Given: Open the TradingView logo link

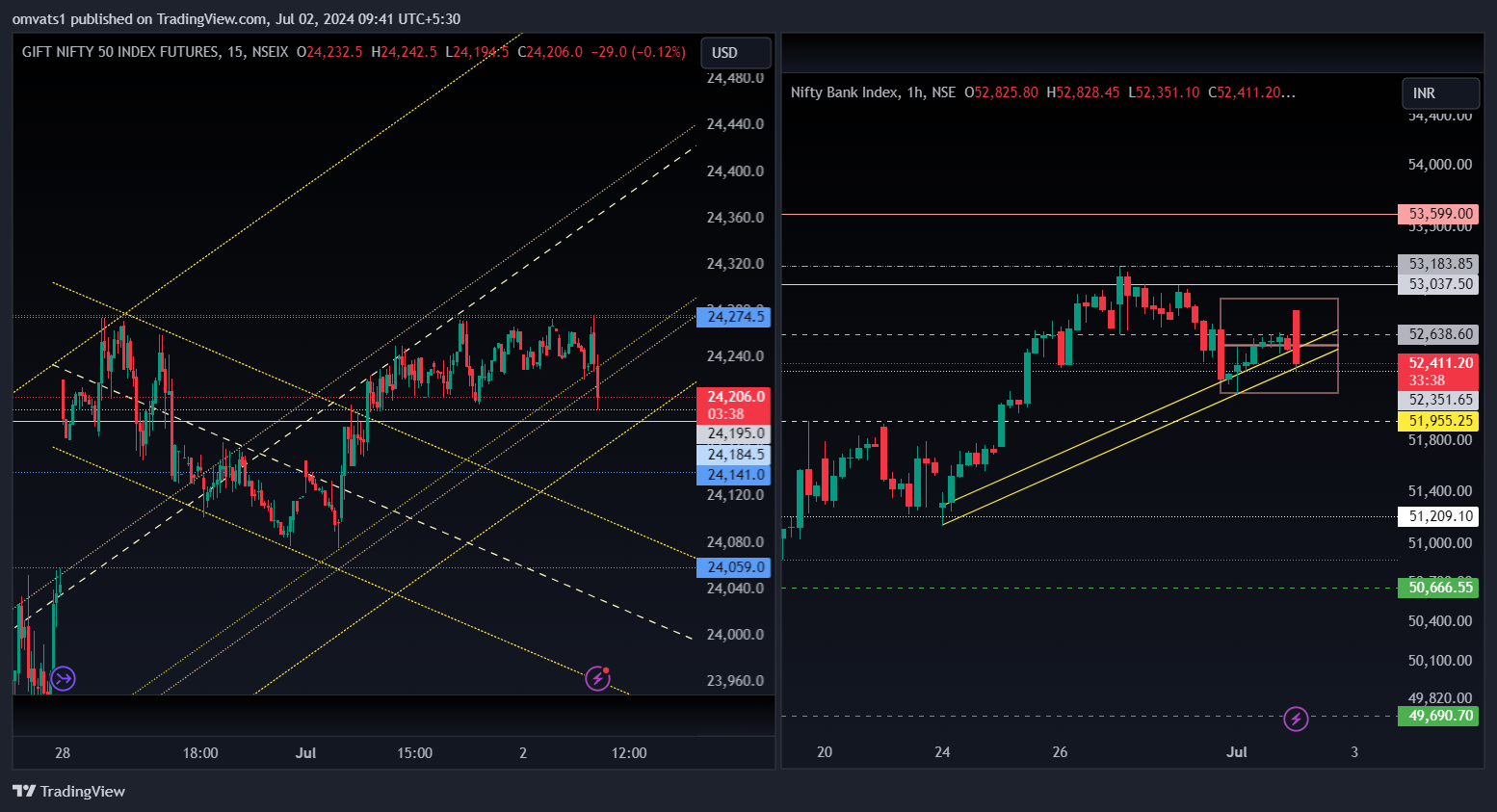Looking at the screenshot, I should pyautogui.click(x=68, y=791).
